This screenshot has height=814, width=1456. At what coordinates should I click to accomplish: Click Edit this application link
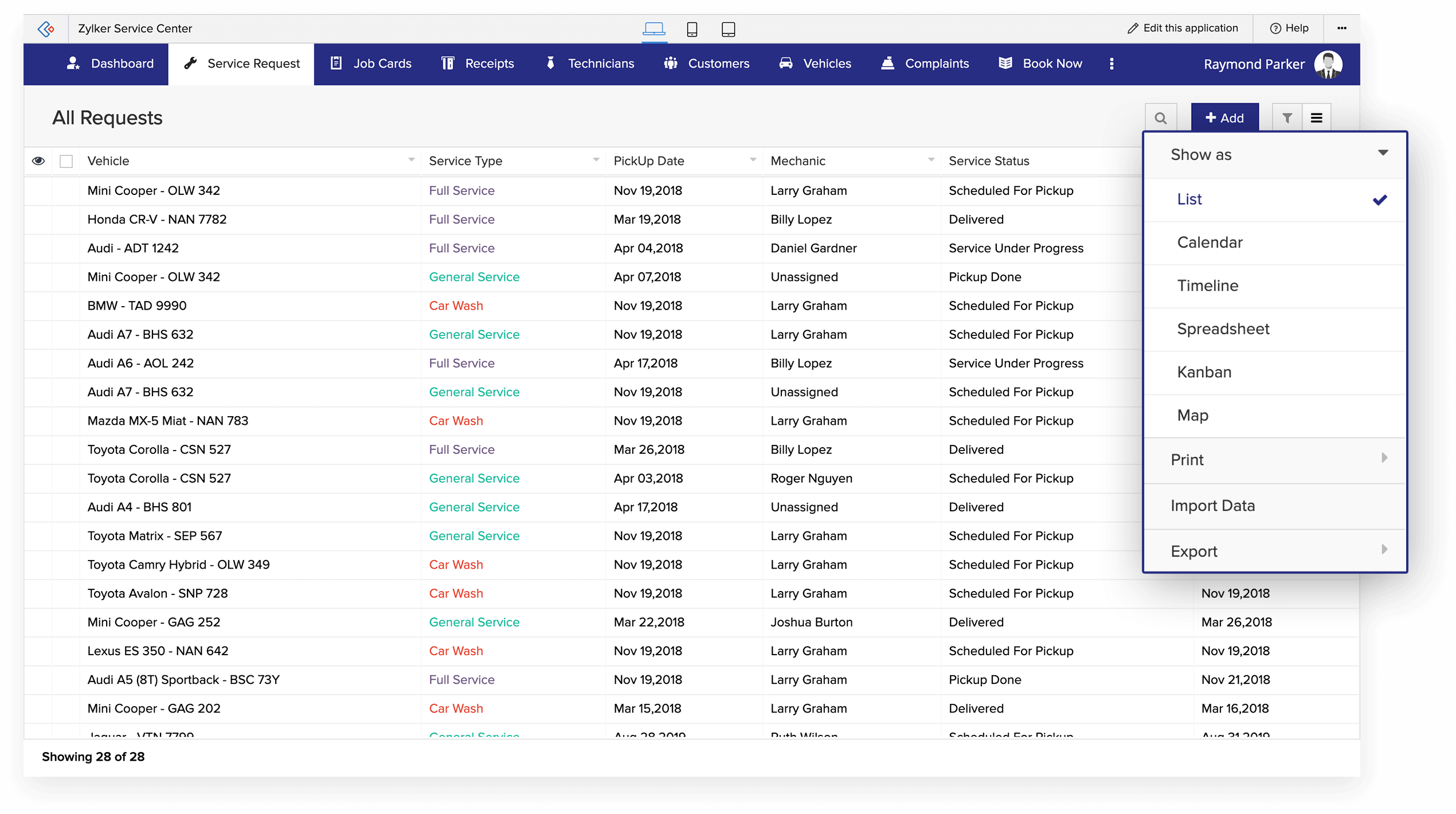pyautogui.click(x=1183, y=28)
